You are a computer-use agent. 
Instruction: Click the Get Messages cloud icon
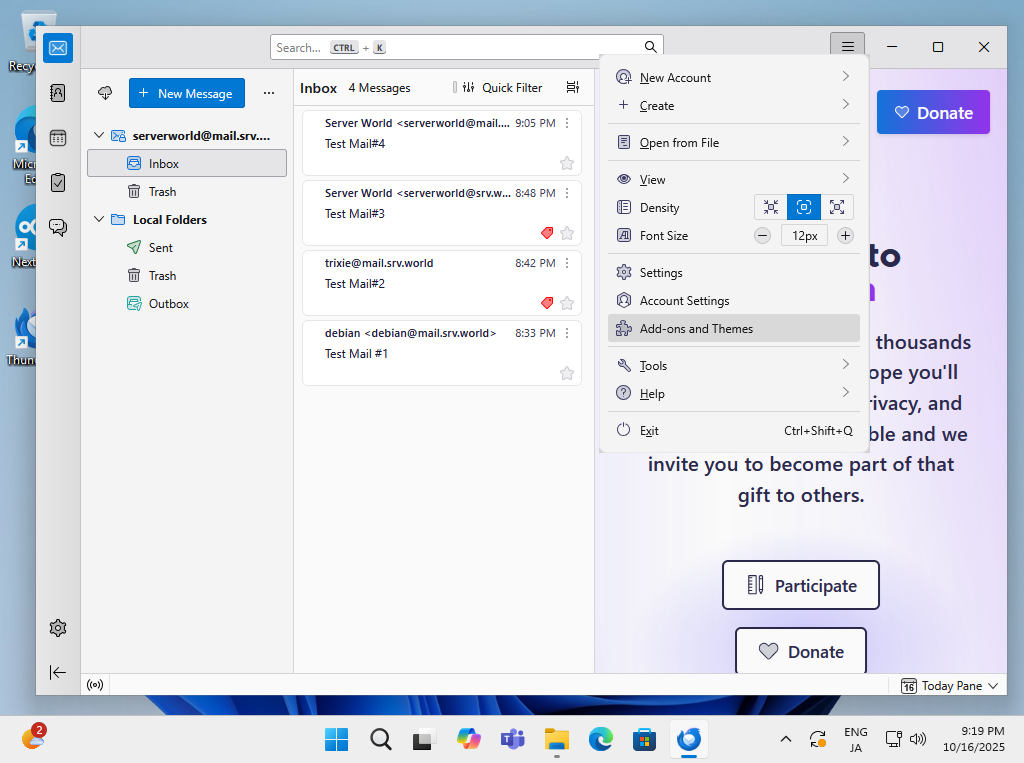coord(105,93)
